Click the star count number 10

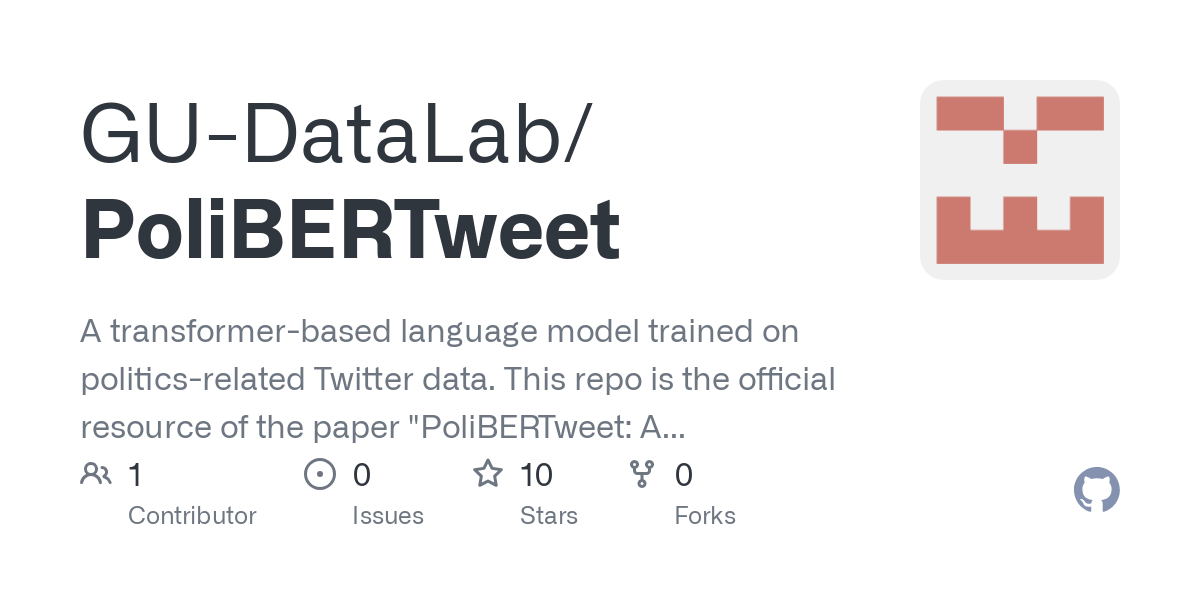tap(537, 474)
